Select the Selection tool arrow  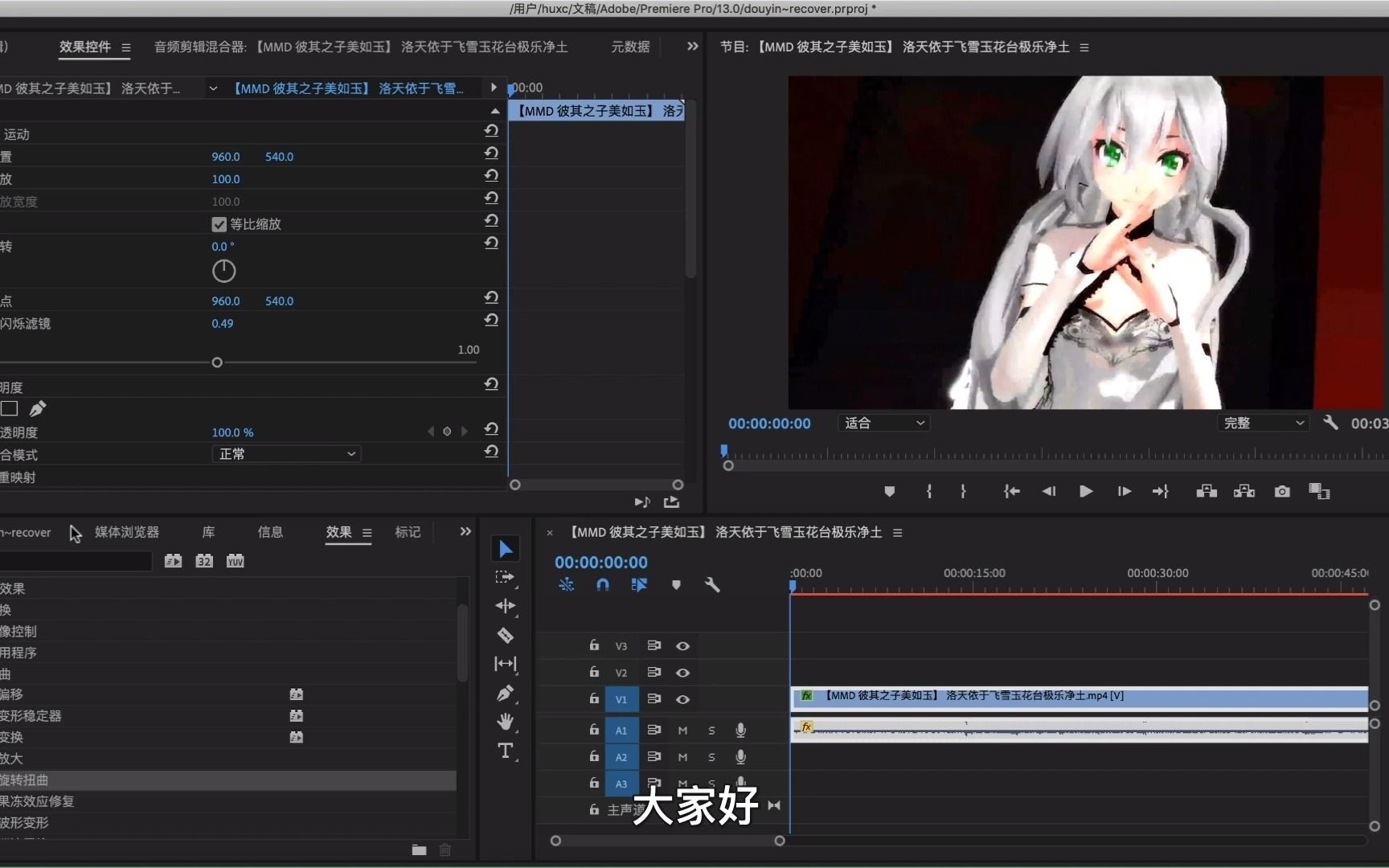click(506, 549)
